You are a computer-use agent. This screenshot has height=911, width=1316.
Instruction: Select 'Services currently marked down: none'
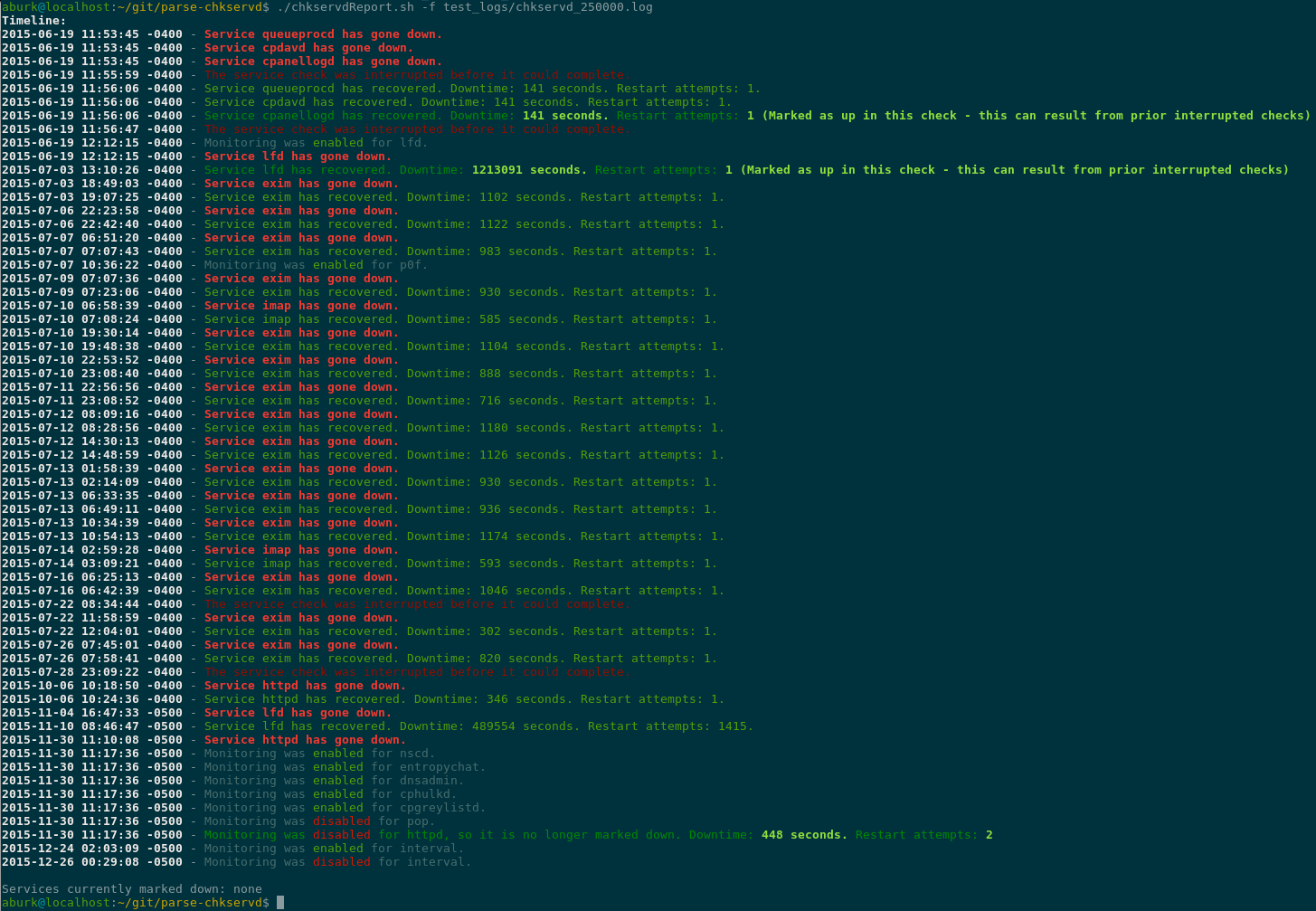pyautogui.click(x=132, y=889)
